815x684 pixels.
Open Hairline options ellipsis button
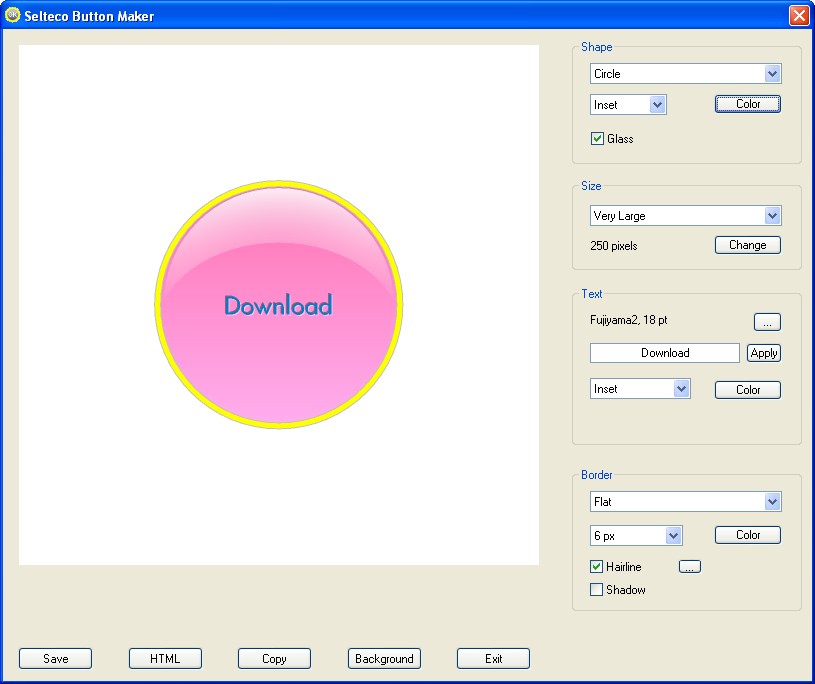tap(690, 567)
